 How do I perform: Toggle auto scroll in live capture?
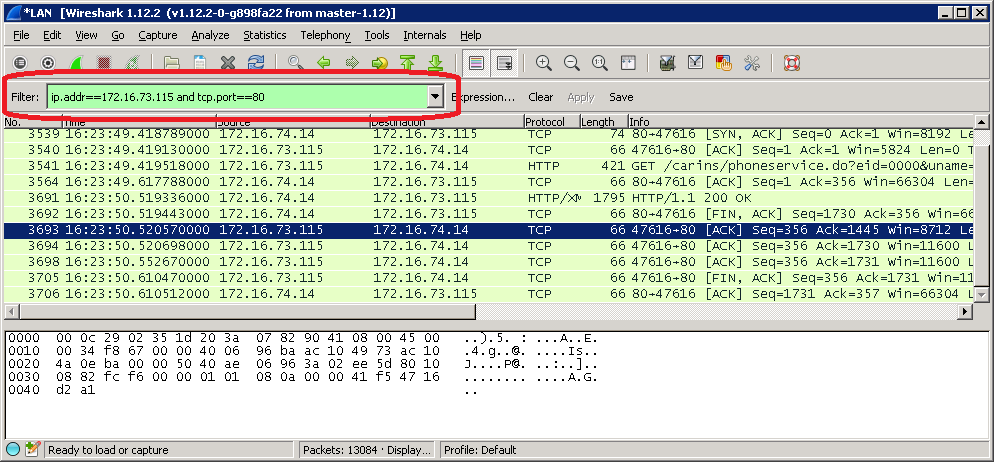(x=504, y=63)
